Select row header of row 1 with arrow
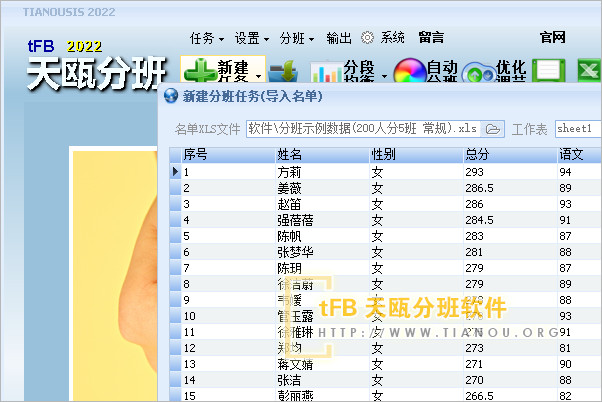This screenshot has width=602, height=402. (175, 172)
